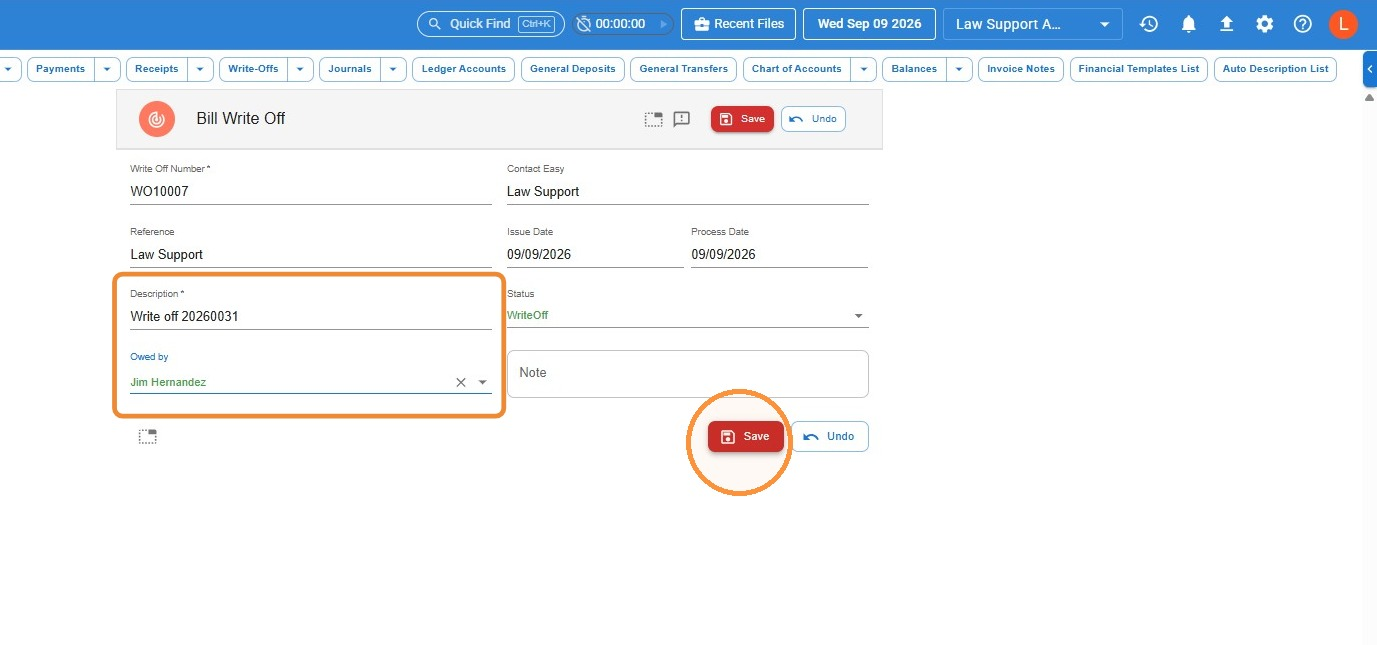Edit the Process Date field
The width and height of the screenshot is (1377, 645).
(x=779, y=254)
